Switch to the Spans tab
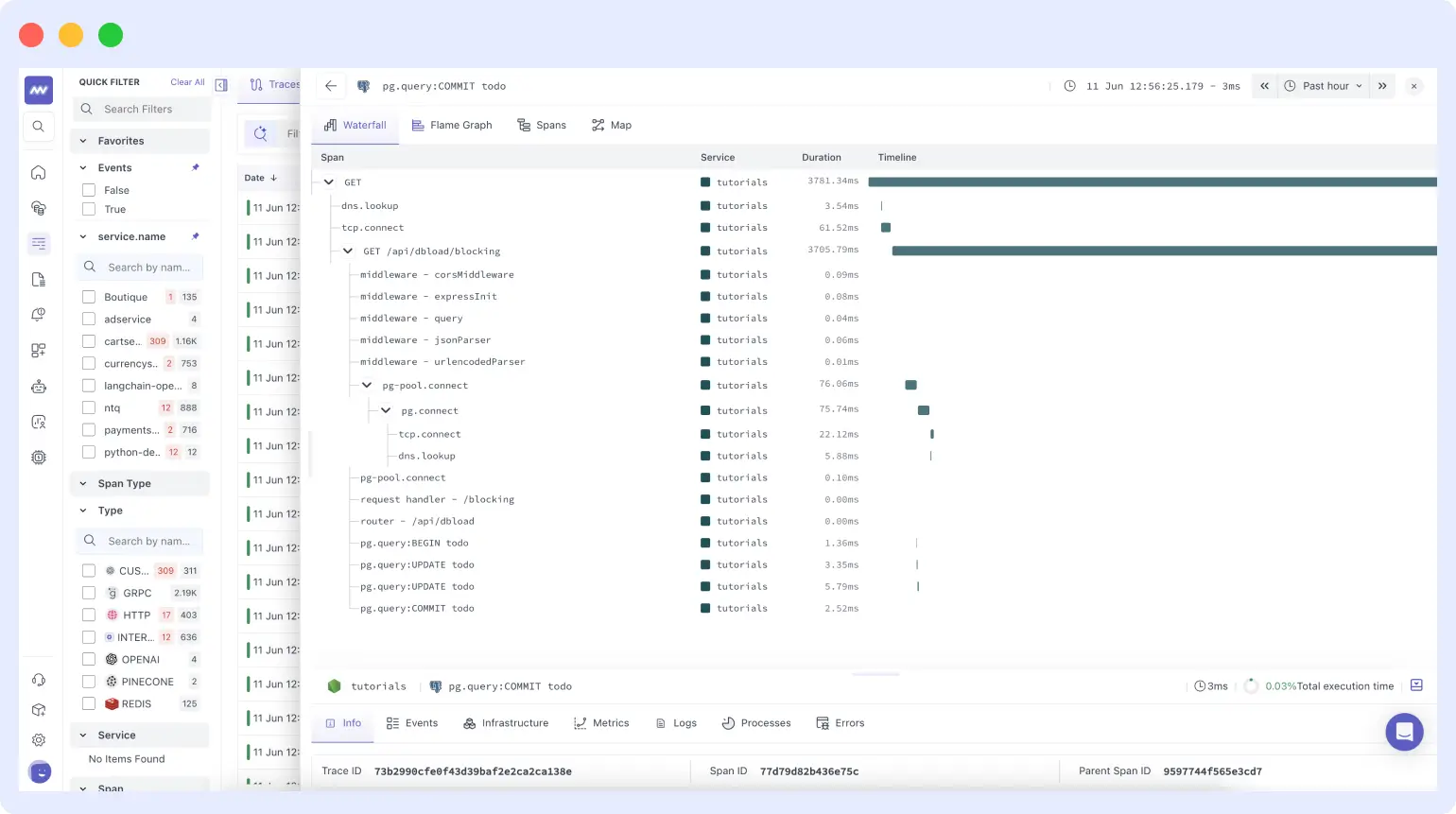Screen dimensions: 1456x814 pos(542,125)
